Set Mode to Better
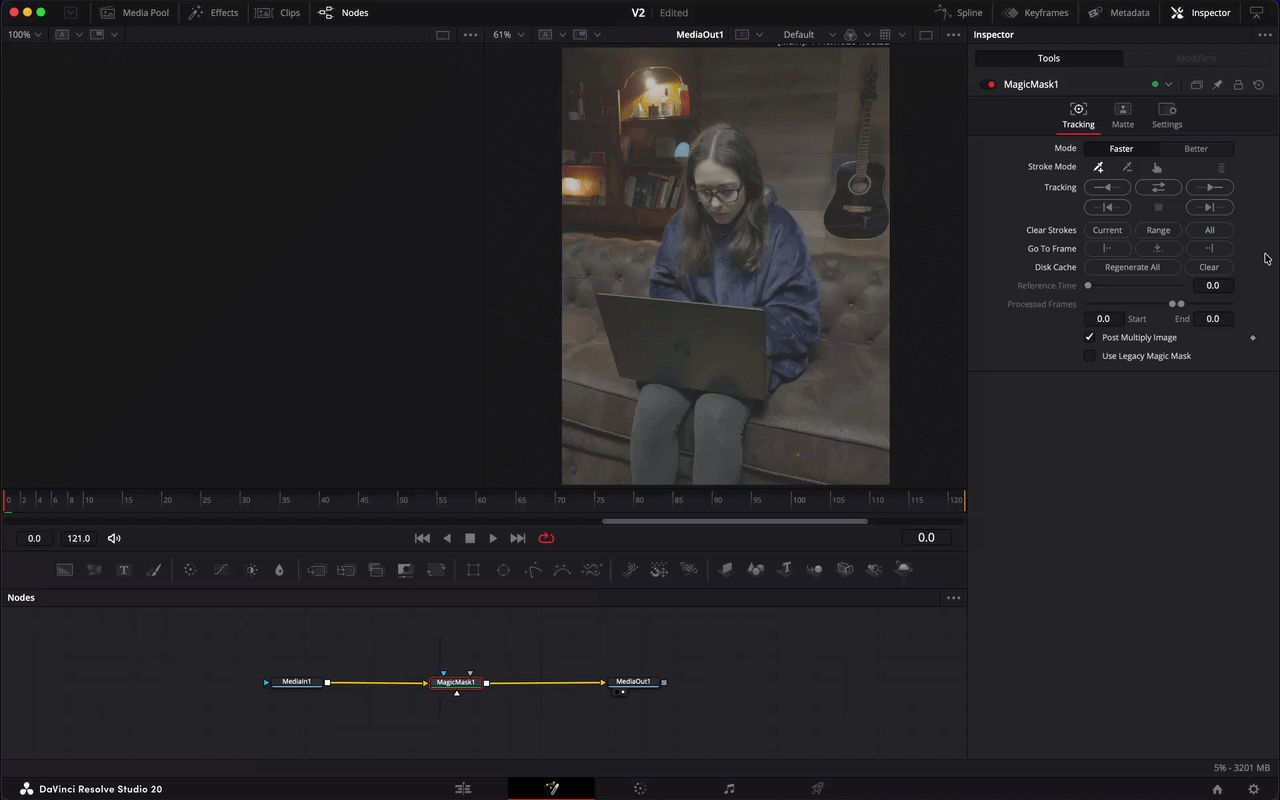Image resolution: width=1280 pixels, height=800 pixels. coord(1196,148)
